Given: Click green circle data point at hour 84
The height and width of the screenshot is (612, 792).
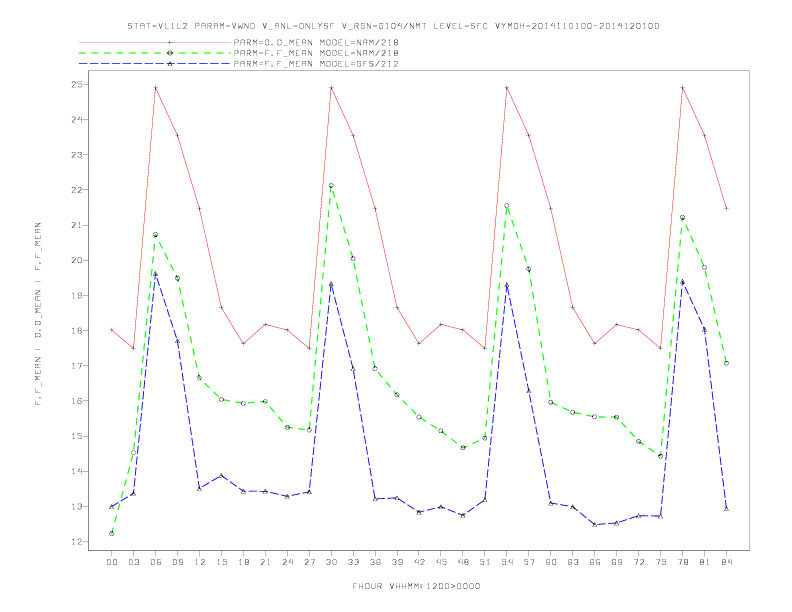Looking at the screenshot, I should click(726, 364).
